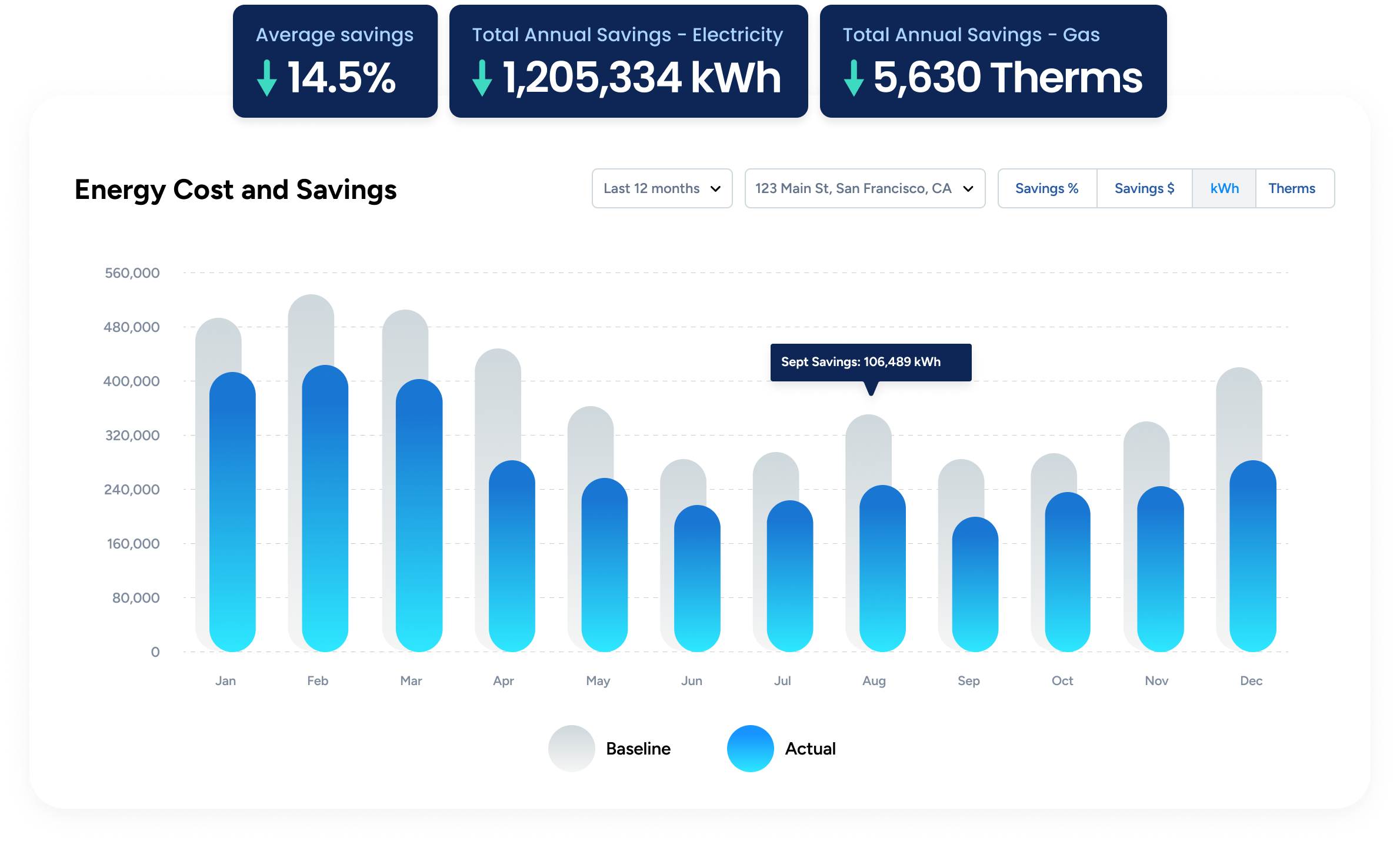This screenshot has width=1400, height=844.
Task: Click the 480,000 axis value
Action: 132,327
